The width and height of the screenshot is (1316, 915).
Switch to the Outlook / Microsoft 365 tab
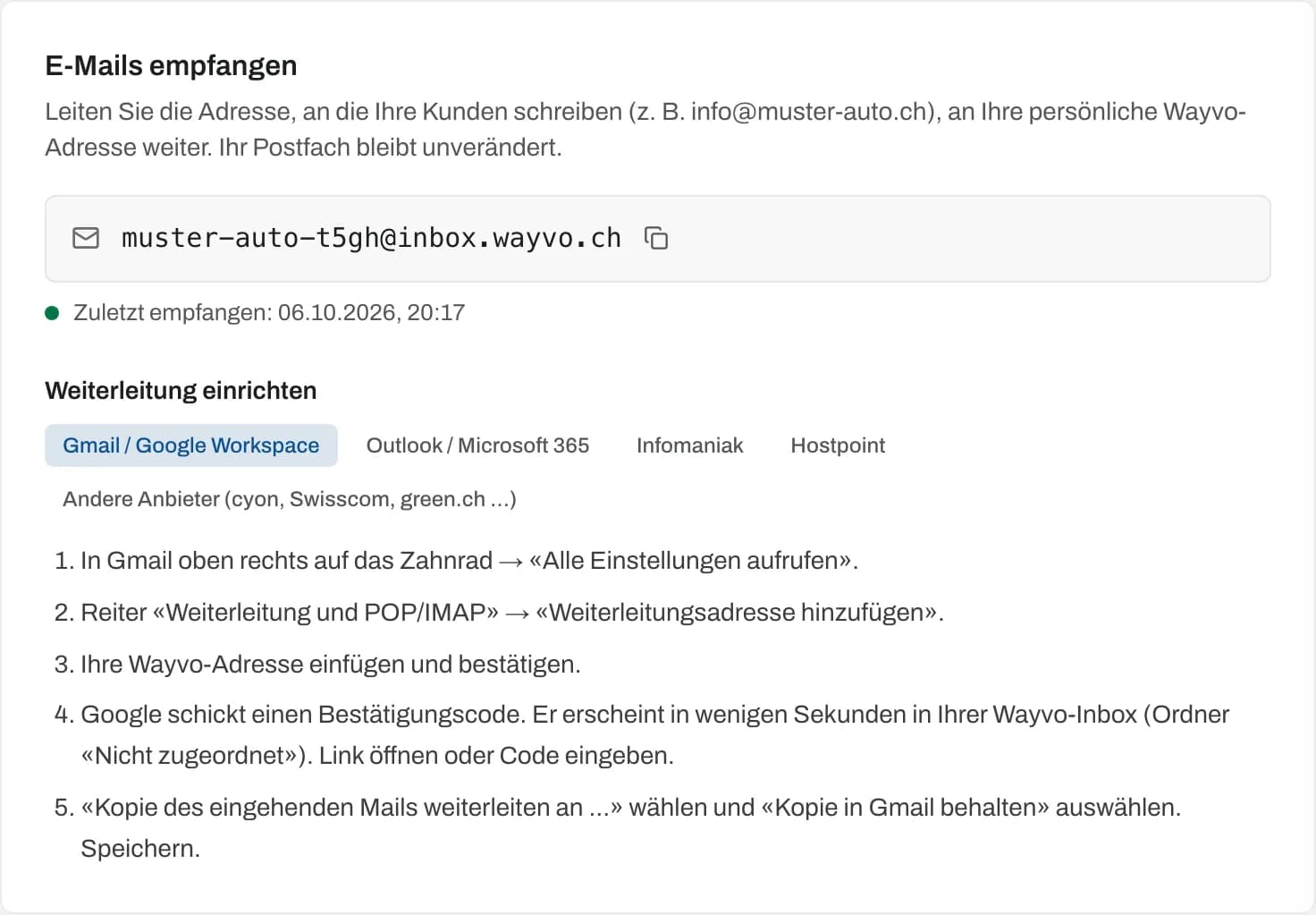477,445
